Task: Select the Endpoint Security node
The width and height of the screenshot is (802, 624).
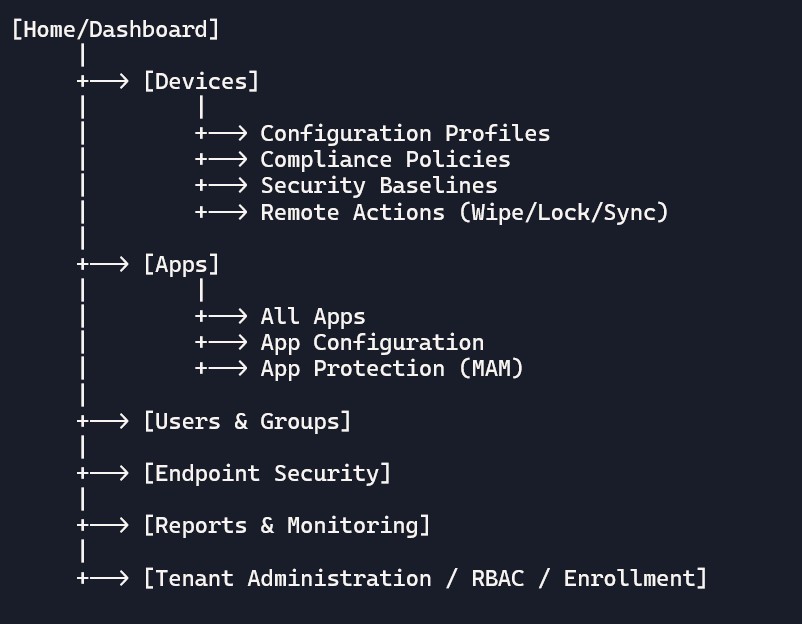Action: (267, 473)
